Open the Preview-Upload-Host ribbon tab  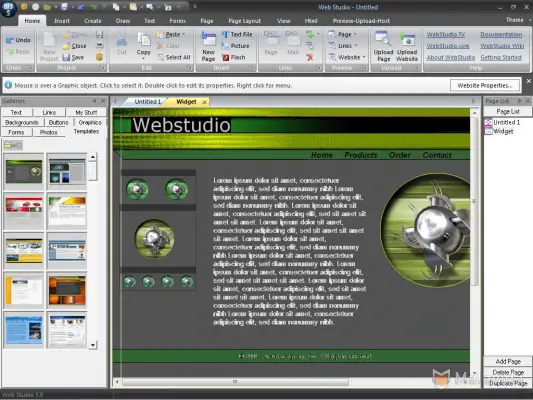361,21
